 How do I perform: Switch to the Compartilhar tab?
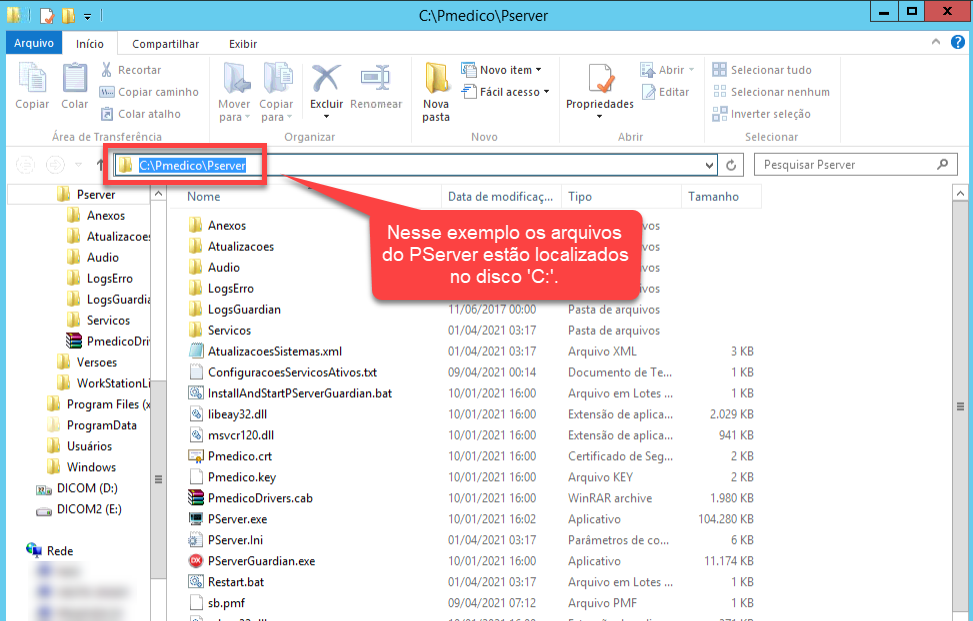165,44
